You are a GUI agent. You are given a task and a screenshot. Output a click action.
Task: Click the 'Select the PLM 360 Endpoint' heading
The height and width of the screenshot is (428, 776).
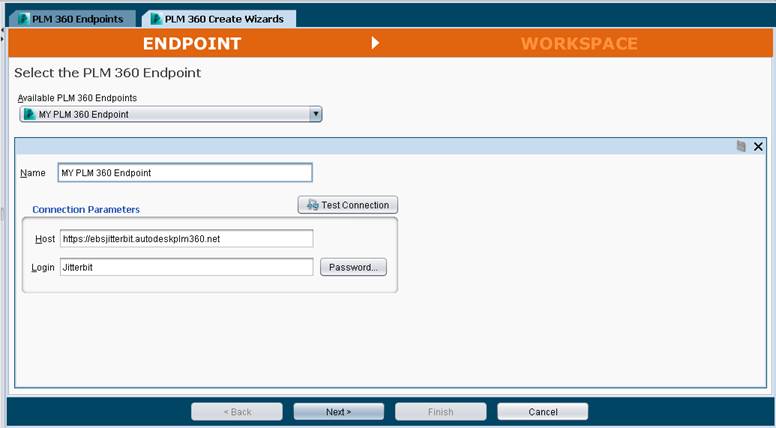[x=107, y=73]
